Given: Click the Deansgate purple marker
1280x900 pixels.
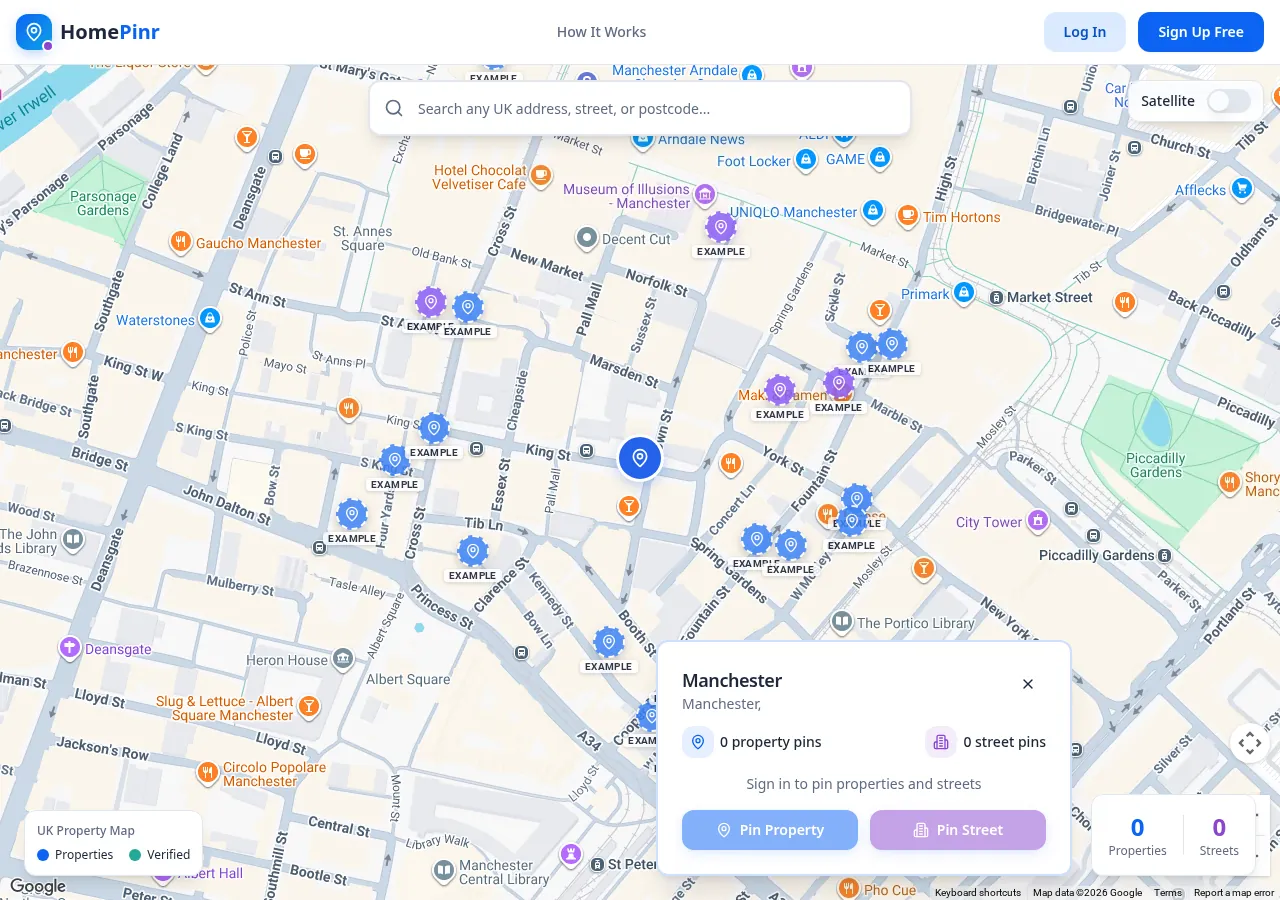Looking at the screenshot, I should (69, 648).
